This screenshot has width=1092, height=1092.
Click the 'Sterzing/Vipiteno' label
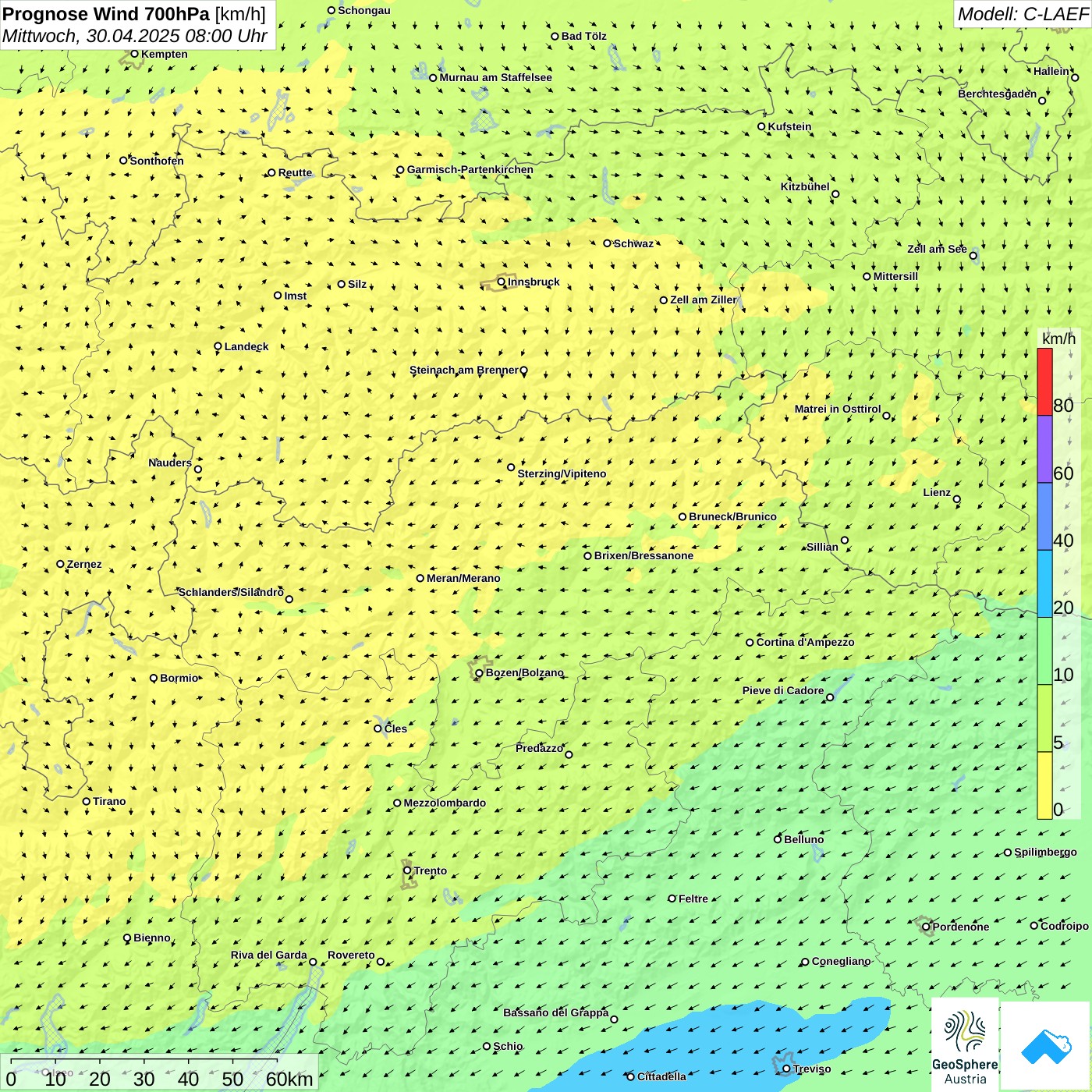click(x=562, y=473)
